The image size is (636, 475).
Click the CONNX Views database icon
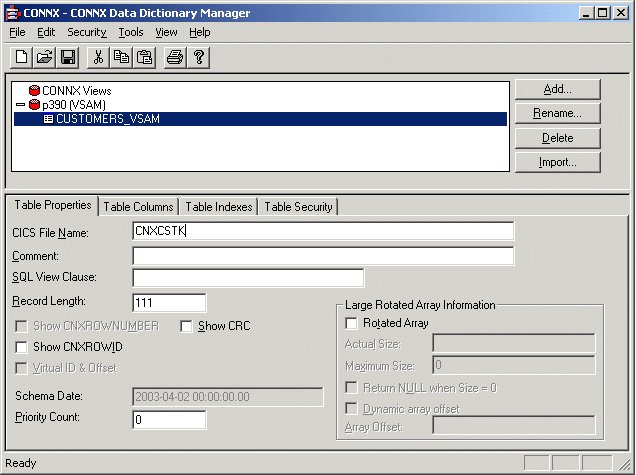pos(34,90)
